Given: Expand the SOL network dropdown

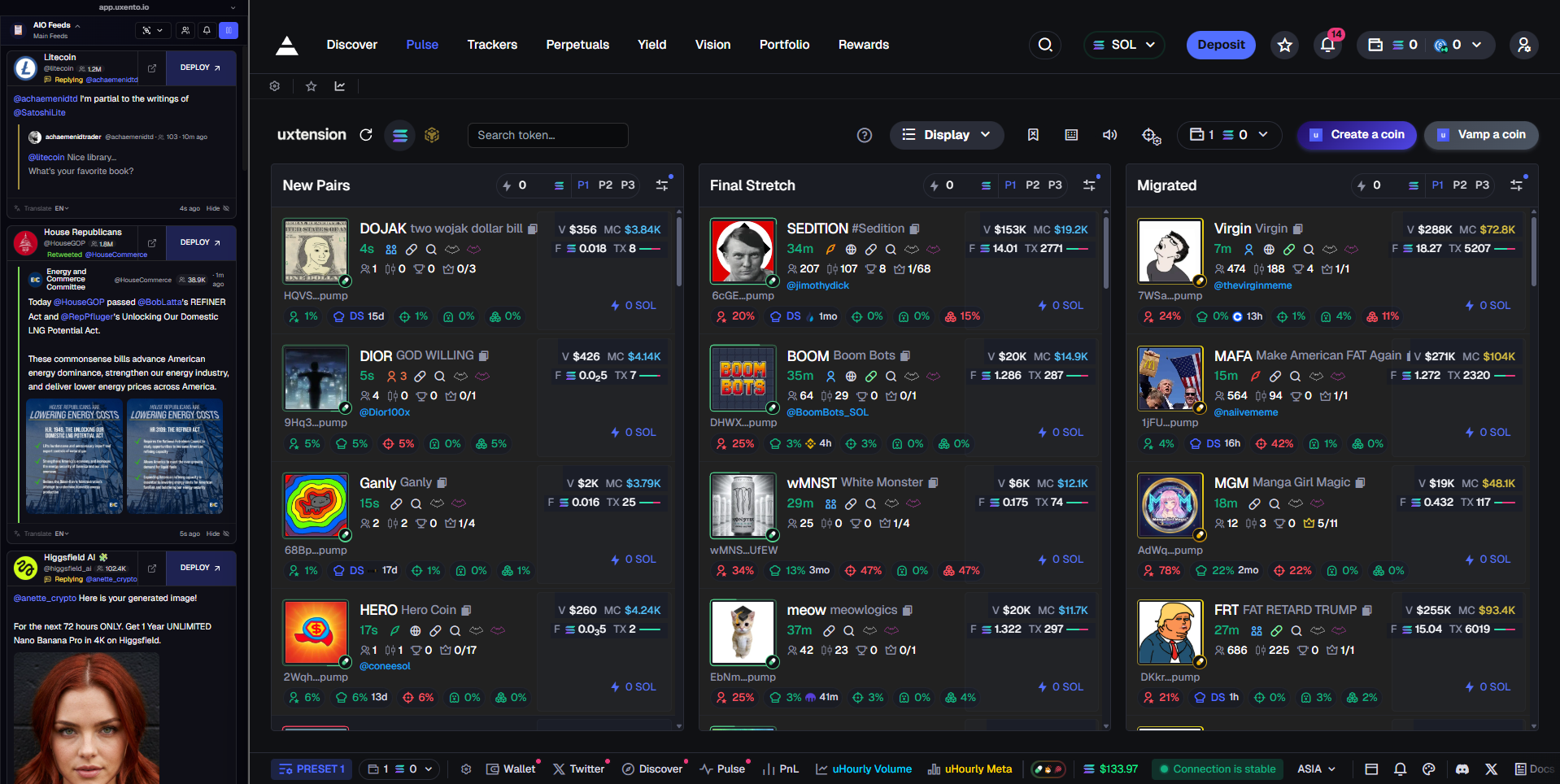Looking at the screenshot, I should tap(1123, 45).
